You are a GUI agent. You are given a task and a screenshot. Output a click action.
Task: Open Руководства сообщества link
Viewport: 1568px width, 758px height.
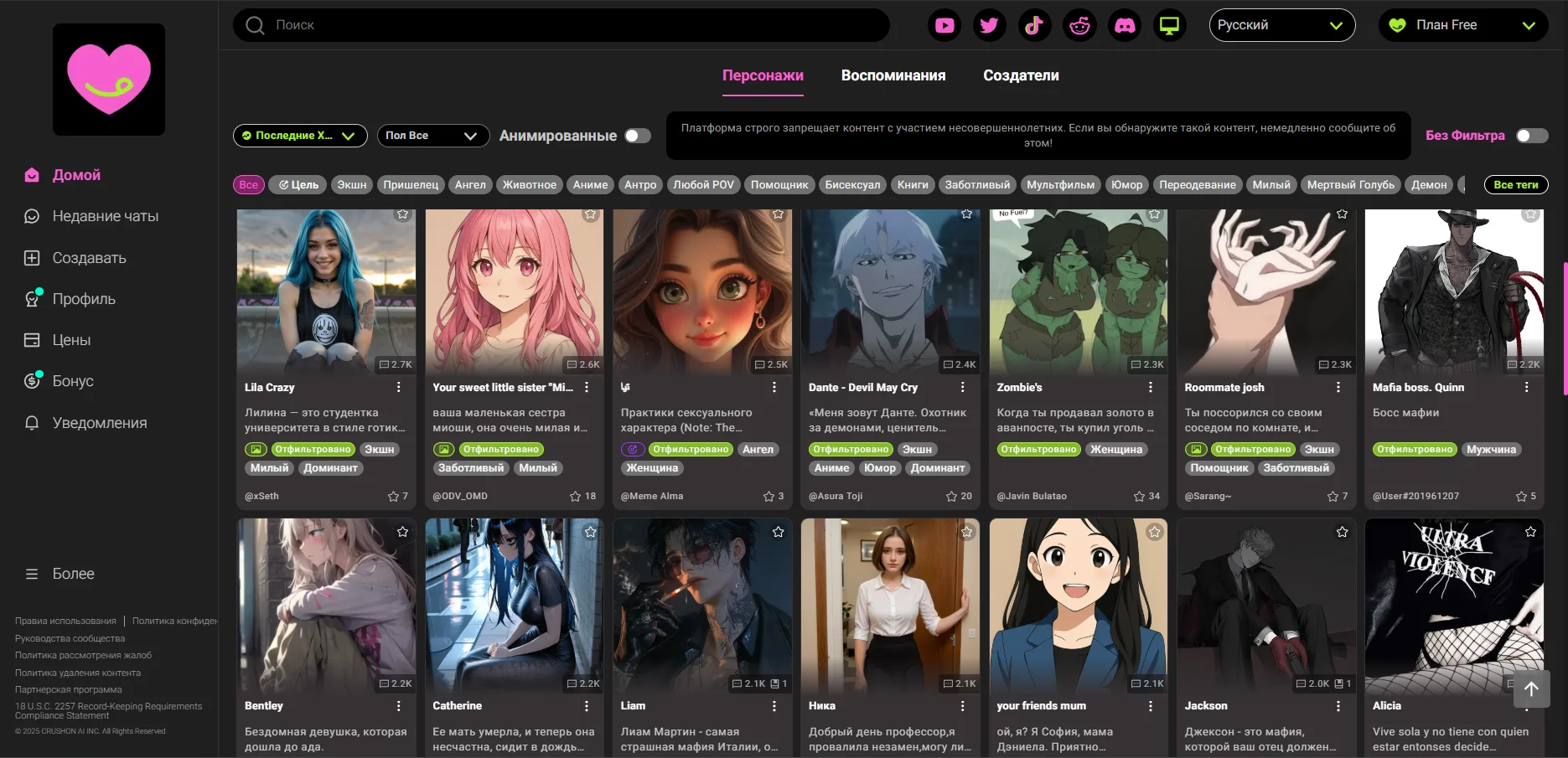[x=70, y=638]
